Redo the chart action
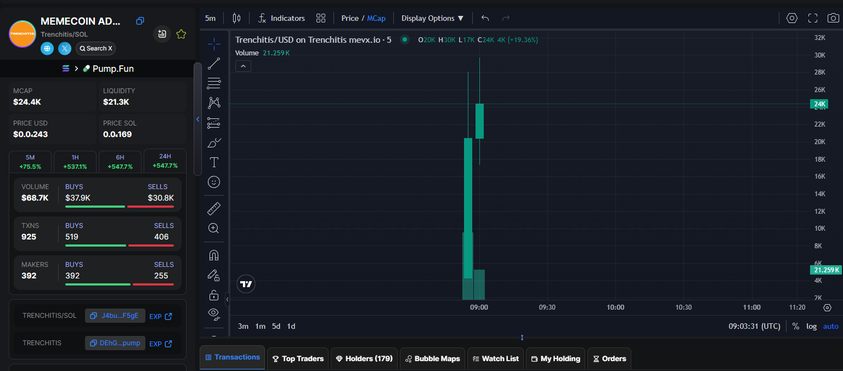The height and width of the screenshot is (371, 843). [x=505, y=18]
